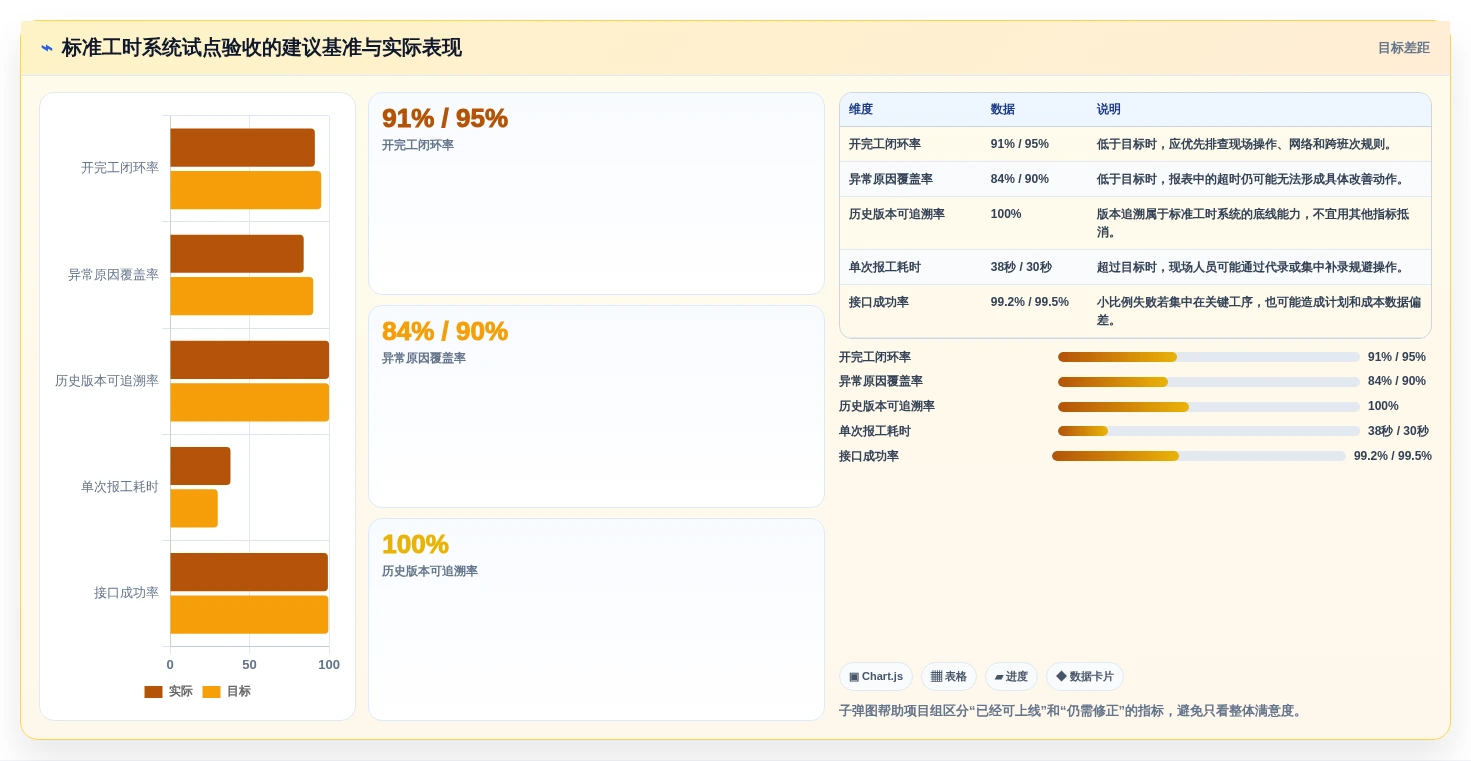The image size is (1471, 761).
Task: Click the 开完工闭环率 table row name
Action: tap(885, 144)
